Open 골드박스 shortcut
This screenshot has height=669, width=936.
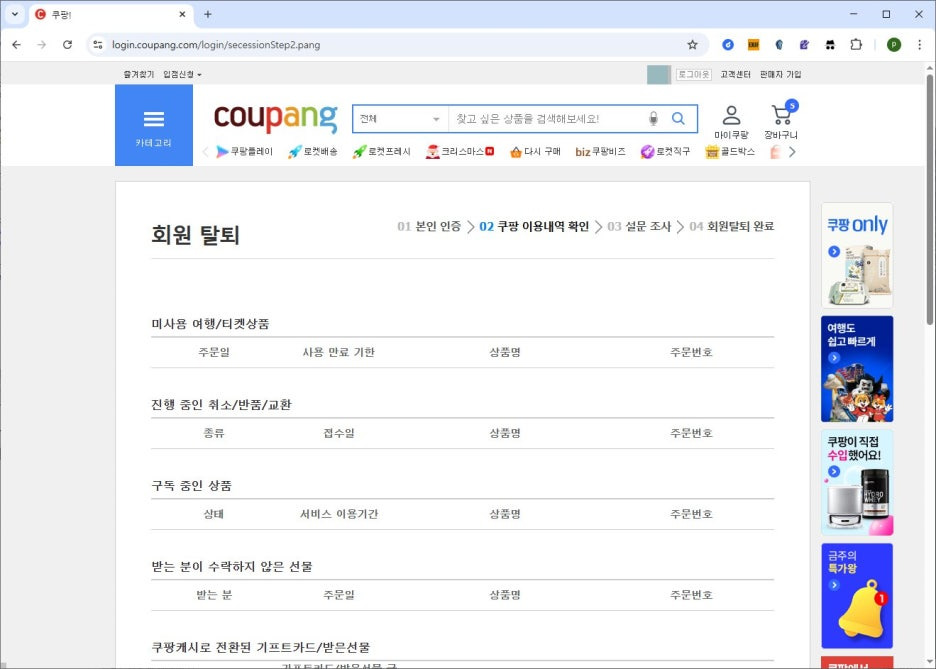pos(729,152)
